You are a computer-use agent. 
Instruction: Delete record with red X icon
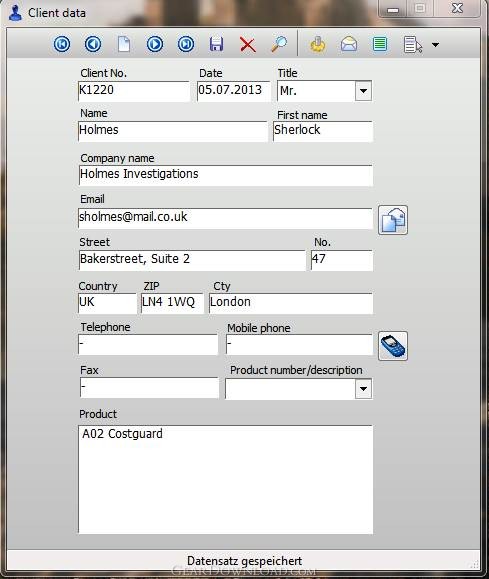[x=248, y=45]
